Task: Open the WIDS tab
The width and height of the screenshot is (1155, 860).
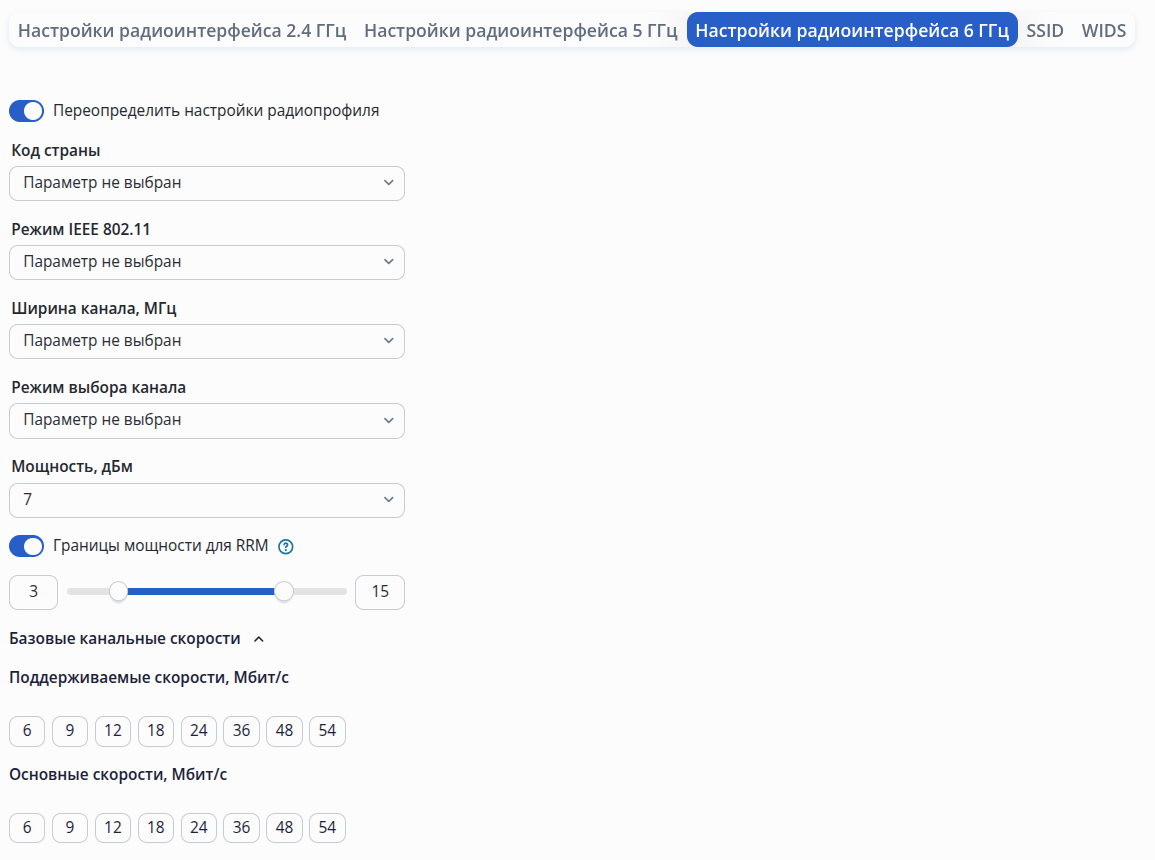Action: pos(1103,31)
